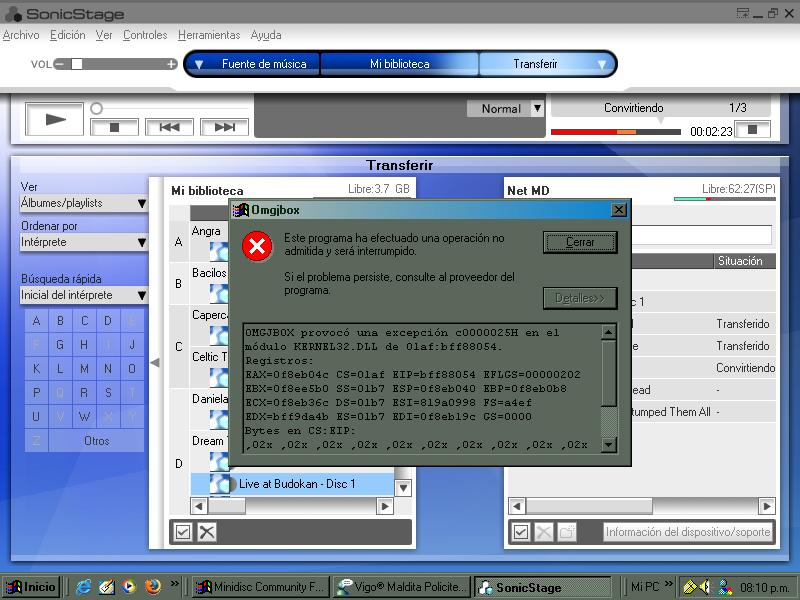Expand the Fuente de música arrow
Image resolution: width=800 pixels, height=600 pixels.
coord(199,65)
